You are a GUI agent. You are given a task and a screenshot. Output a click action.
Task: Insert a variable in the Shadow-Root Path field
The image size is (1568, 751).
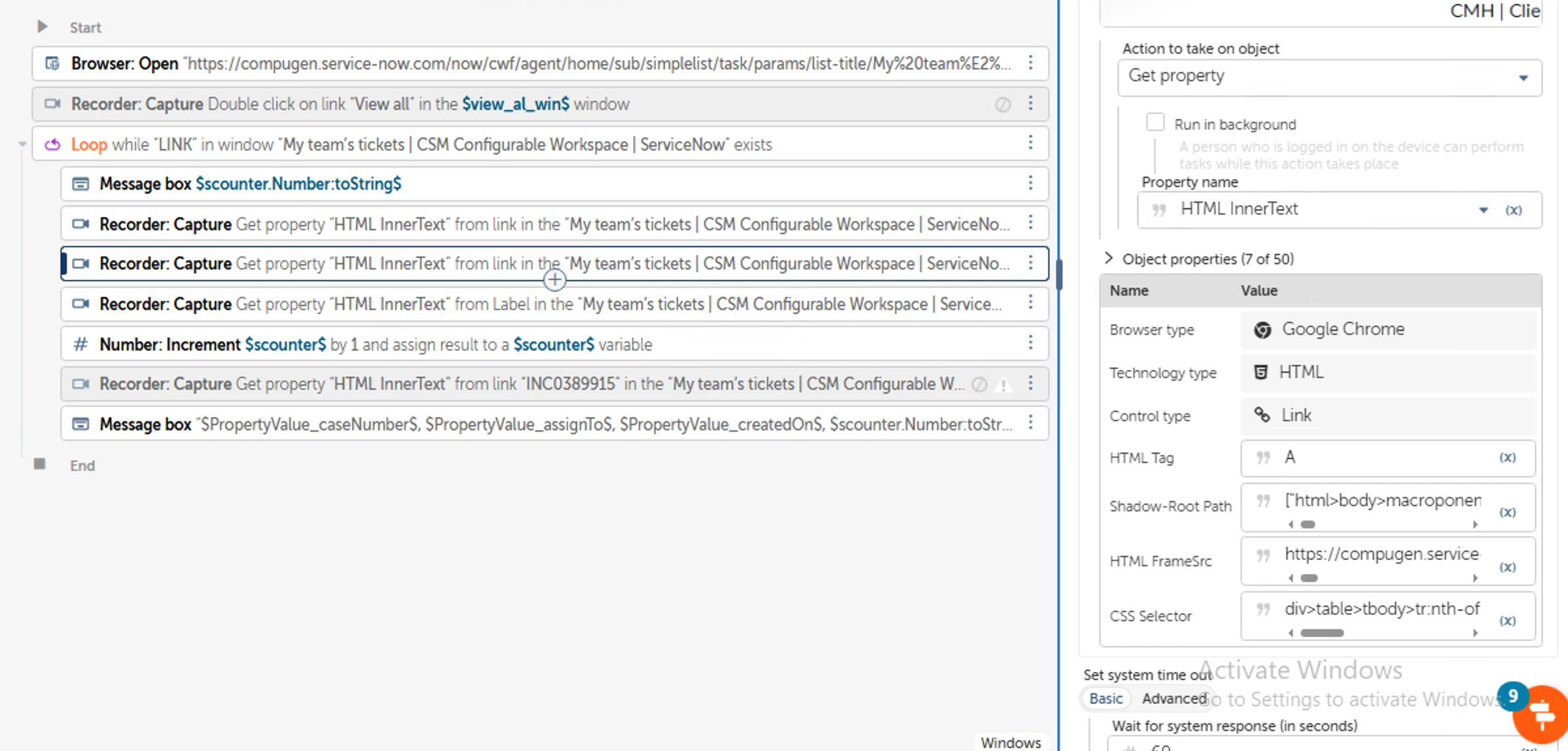point(1508,512)
